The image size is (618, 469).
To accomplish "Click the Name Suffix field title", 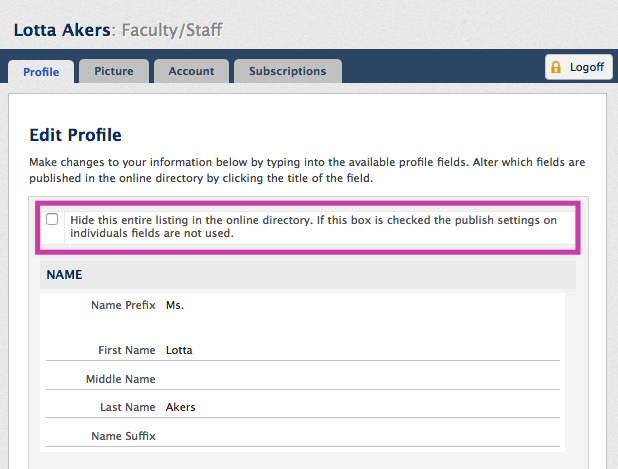I will [x=123, y=436].
